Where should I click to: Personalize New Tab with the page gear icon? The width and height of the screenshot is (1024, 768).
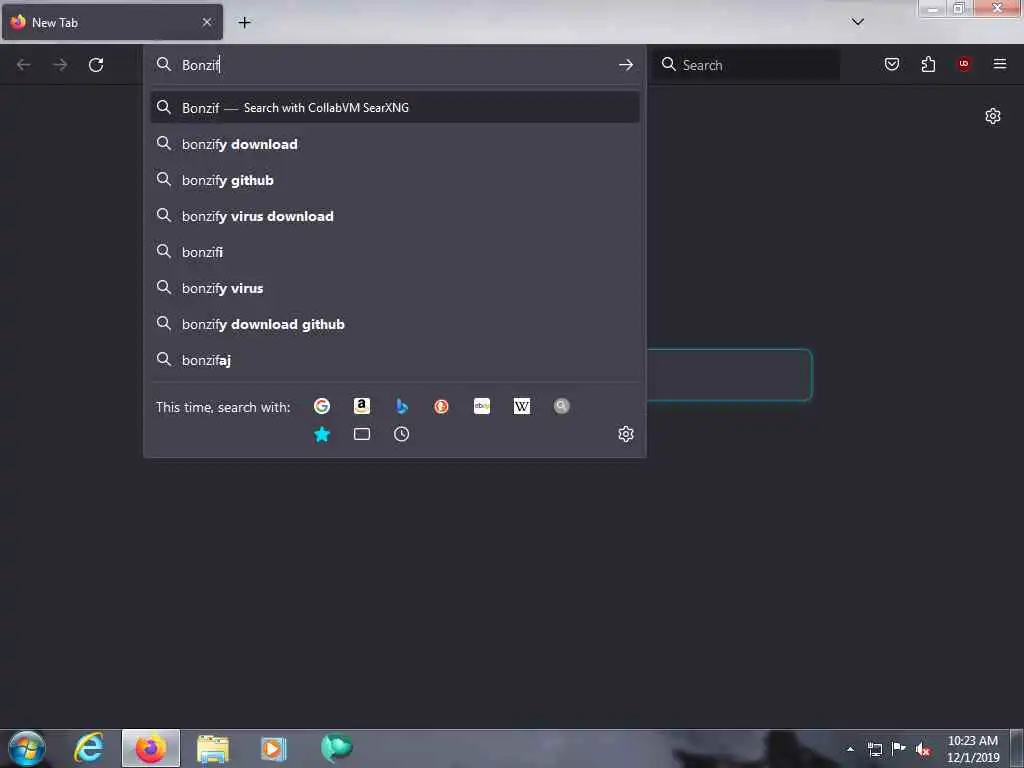click(993, 116)
